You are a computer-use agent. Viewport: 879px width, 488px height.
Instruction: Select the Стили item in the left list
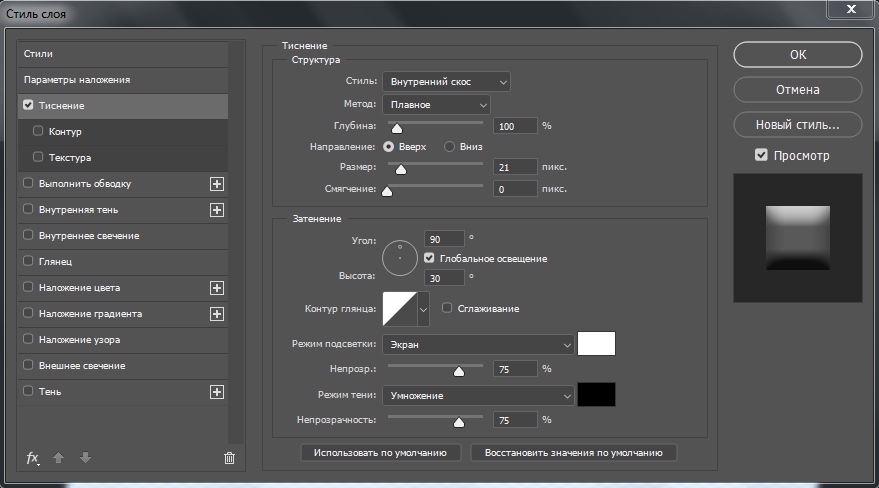coord(123,54)
